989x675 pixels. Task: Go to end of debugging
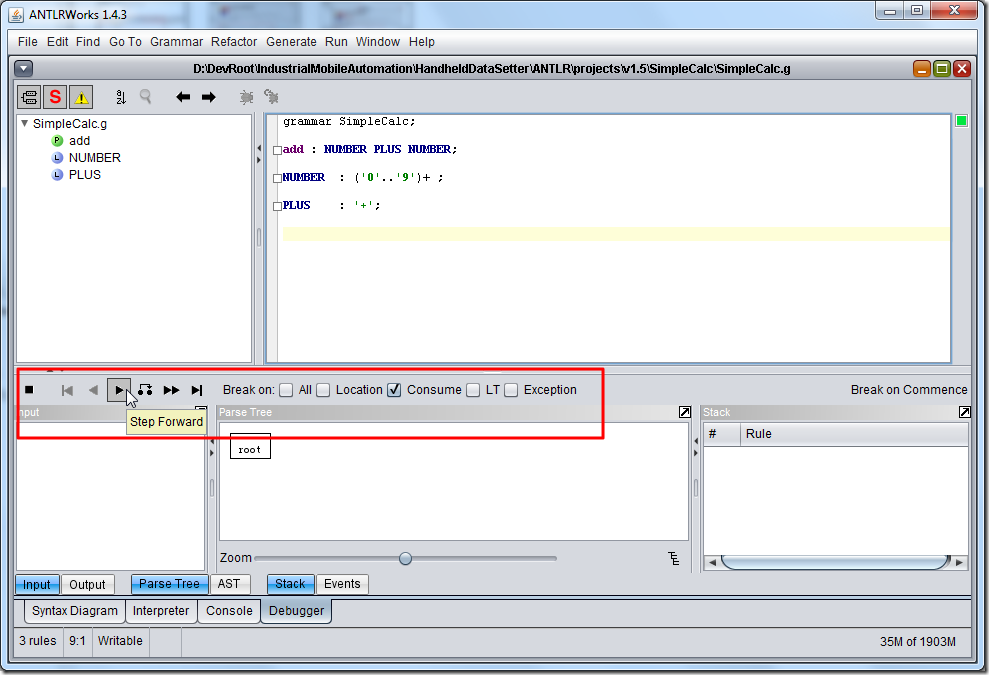(x=197, y=390)
